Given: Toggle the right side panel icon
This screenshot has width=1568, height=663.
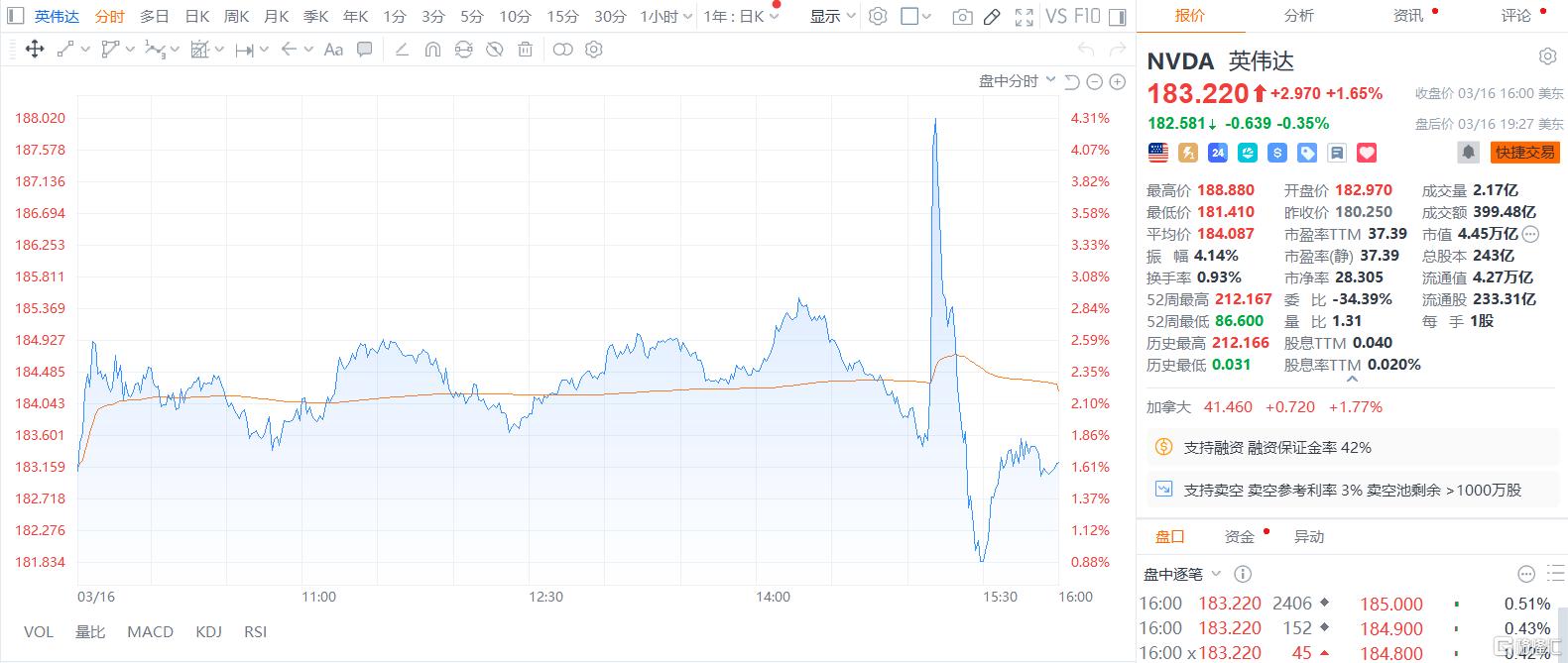Looking at the screenshot, I should [1117, 17].
